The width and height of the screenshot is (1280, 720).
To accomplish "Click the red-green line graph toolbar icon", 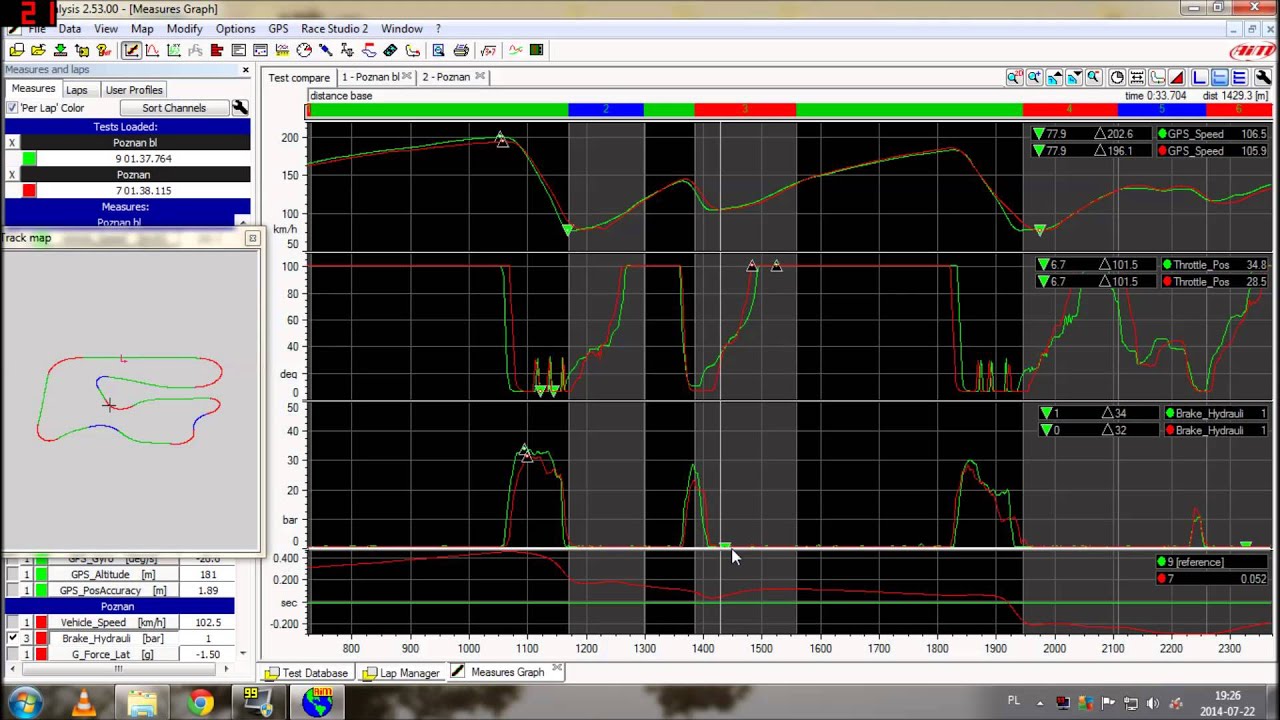I will point(516,50).
